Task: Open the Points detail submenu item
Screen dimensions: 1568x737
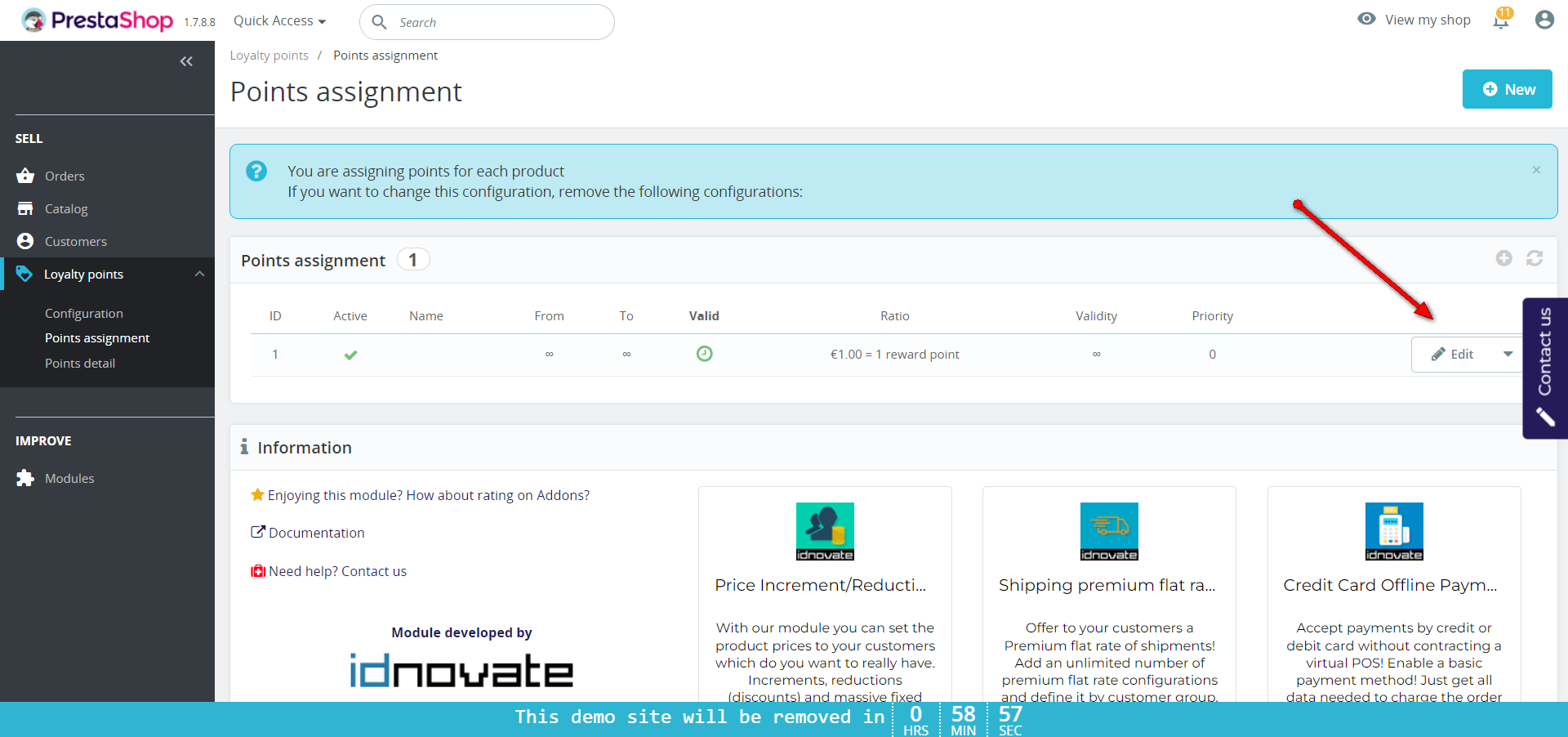Action: tap(80, 363)
